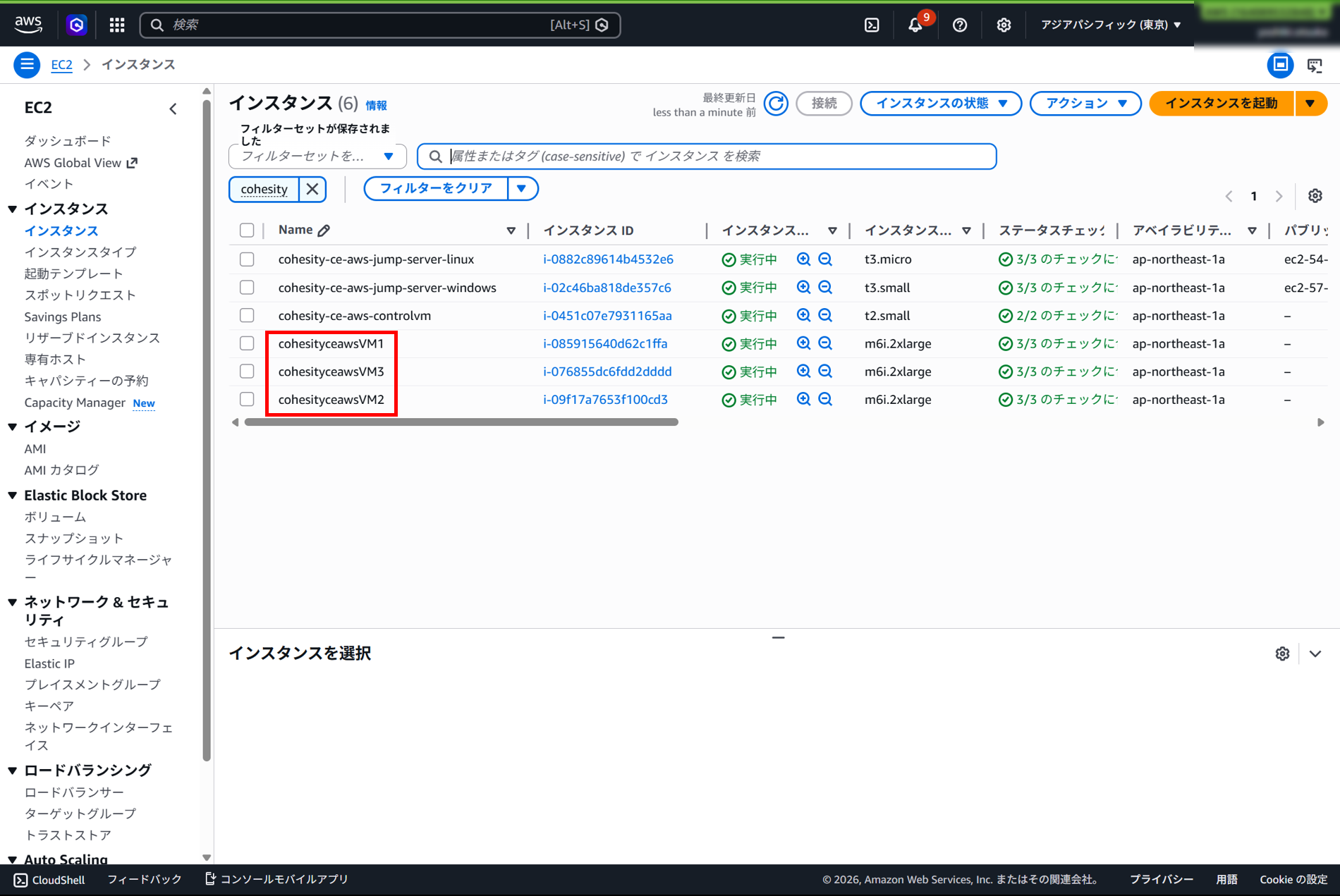This screenshot has width=1340, height=896.
Task: Open the Actions dropdown
Action: click(1085, 103)
